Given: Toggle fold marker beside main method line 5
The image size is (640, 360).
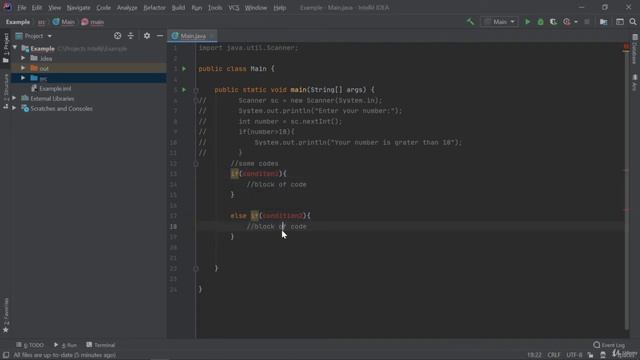Looking at the screenshot, I should point(196,90).
